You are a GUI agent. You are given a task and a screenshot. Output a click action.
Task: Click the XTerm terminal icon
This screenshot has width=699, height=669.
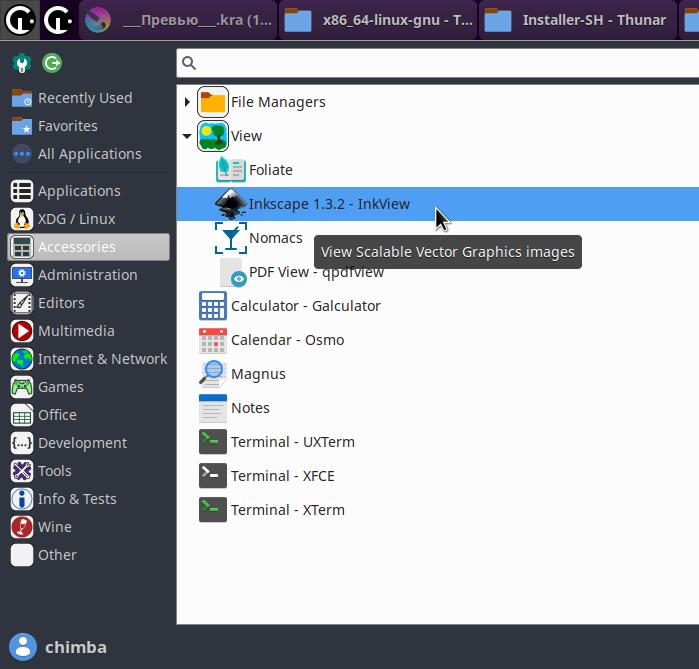[x=213, y=509]
